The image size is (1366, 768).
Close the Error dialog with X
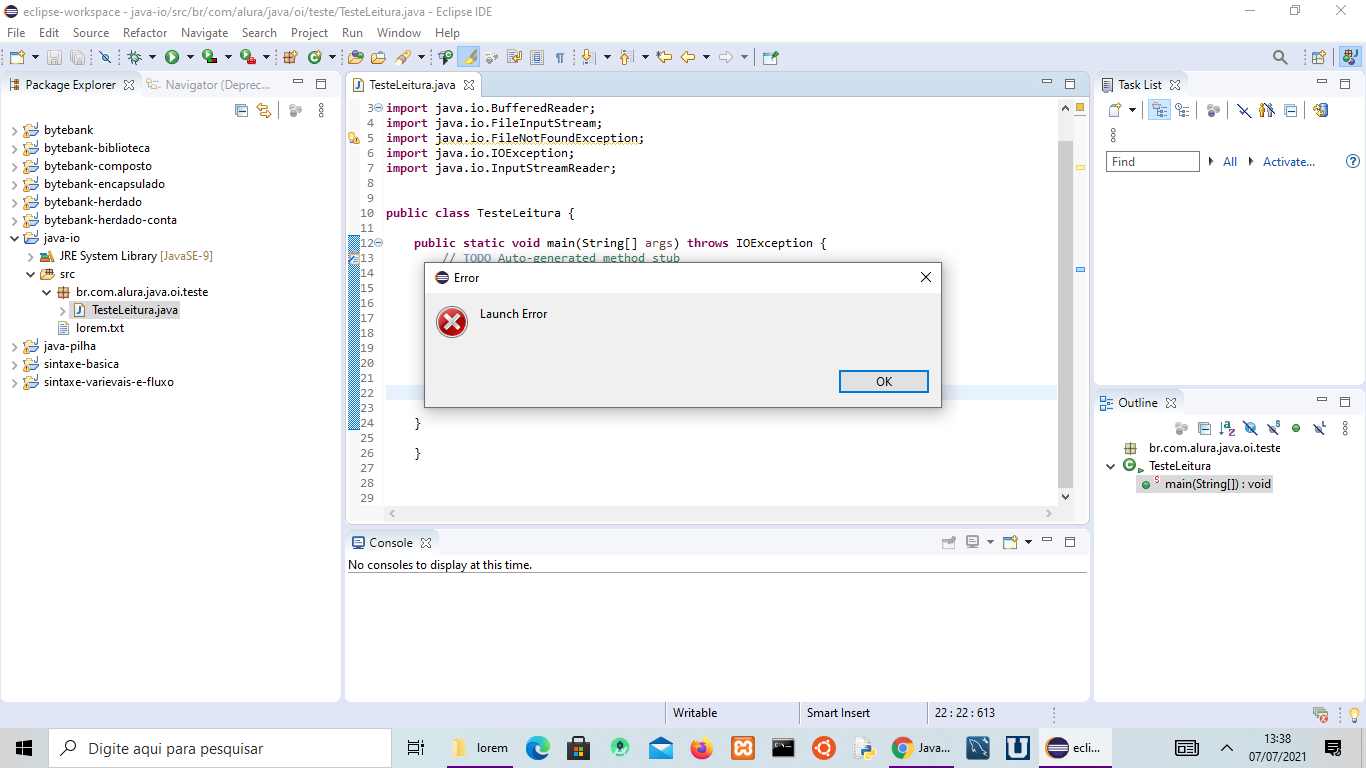click(925, 277)
